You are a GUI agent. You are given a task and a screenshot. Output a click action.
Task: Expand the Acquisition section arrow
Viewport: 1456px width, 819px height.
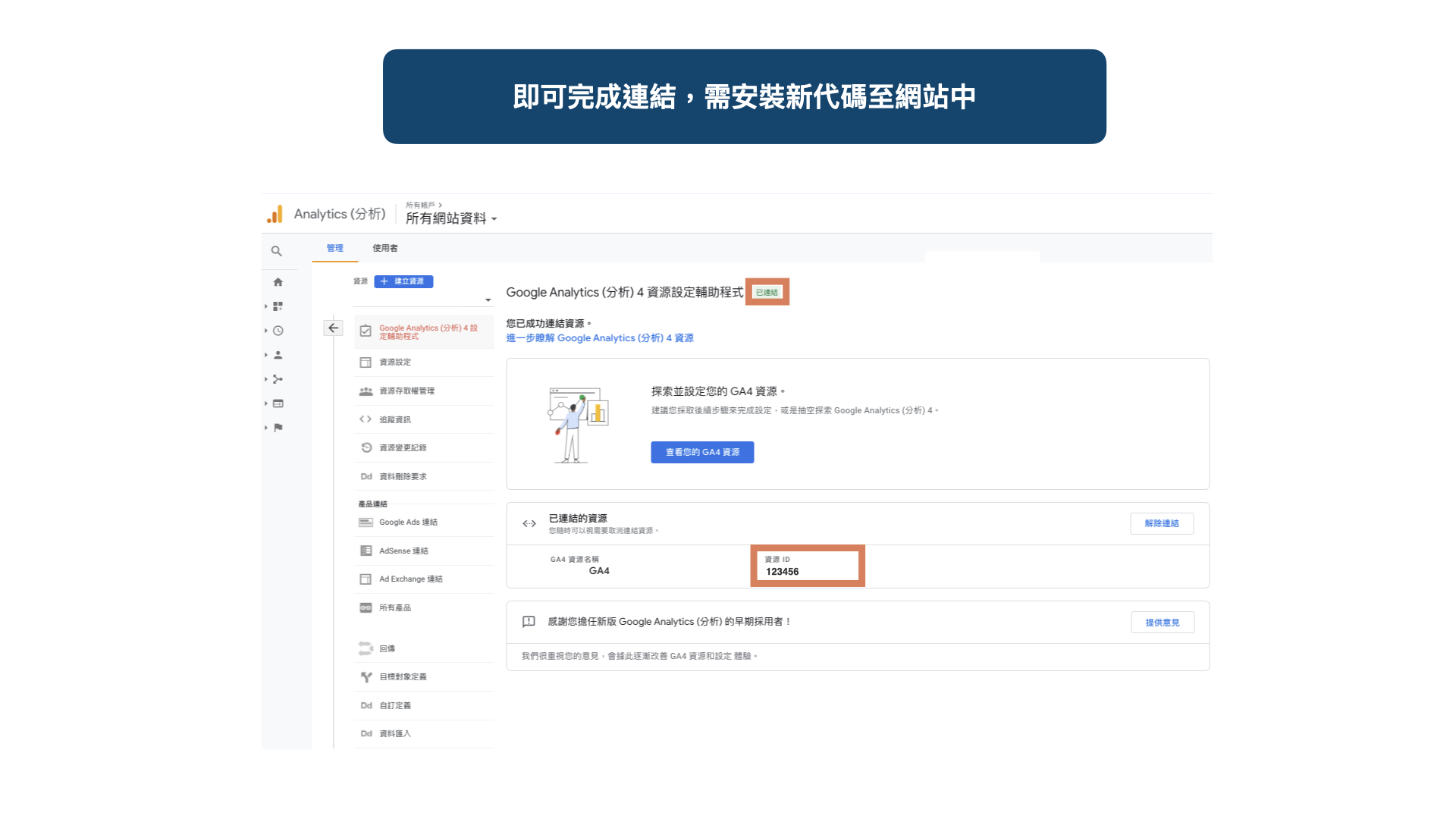click(266, 379)
